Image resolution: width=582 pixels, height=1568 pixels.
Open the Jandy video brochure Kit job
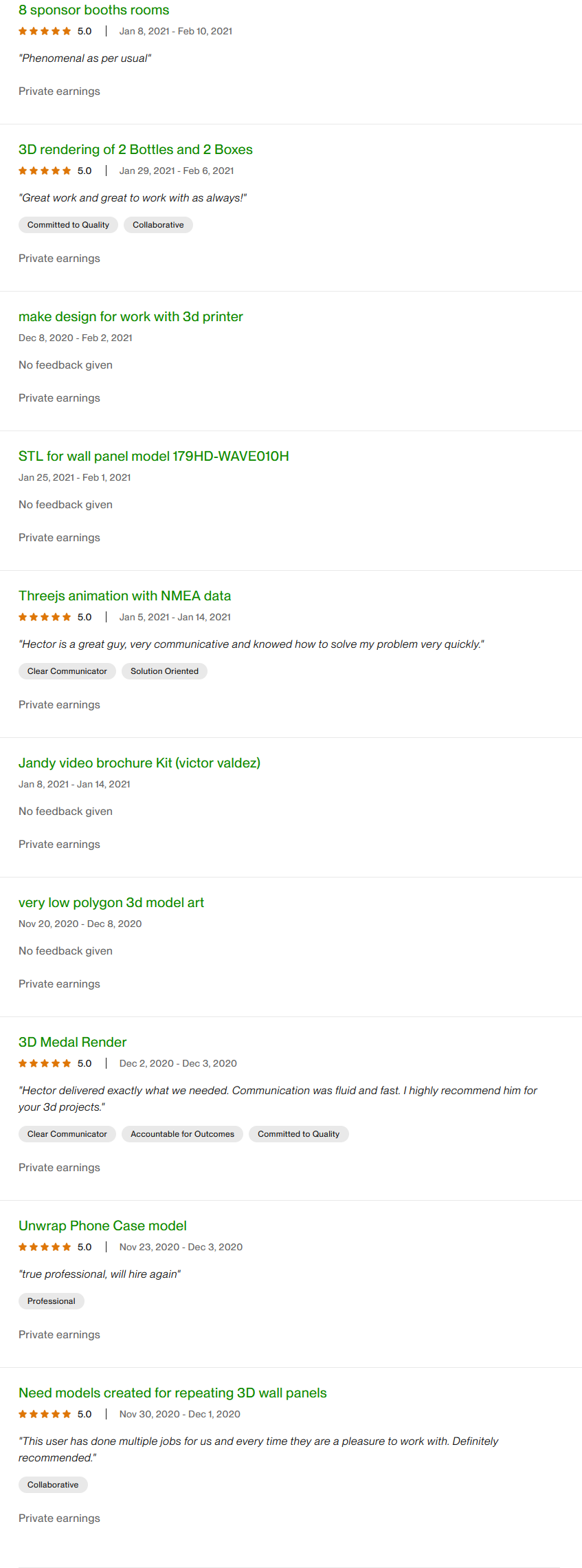click(139, 763)
